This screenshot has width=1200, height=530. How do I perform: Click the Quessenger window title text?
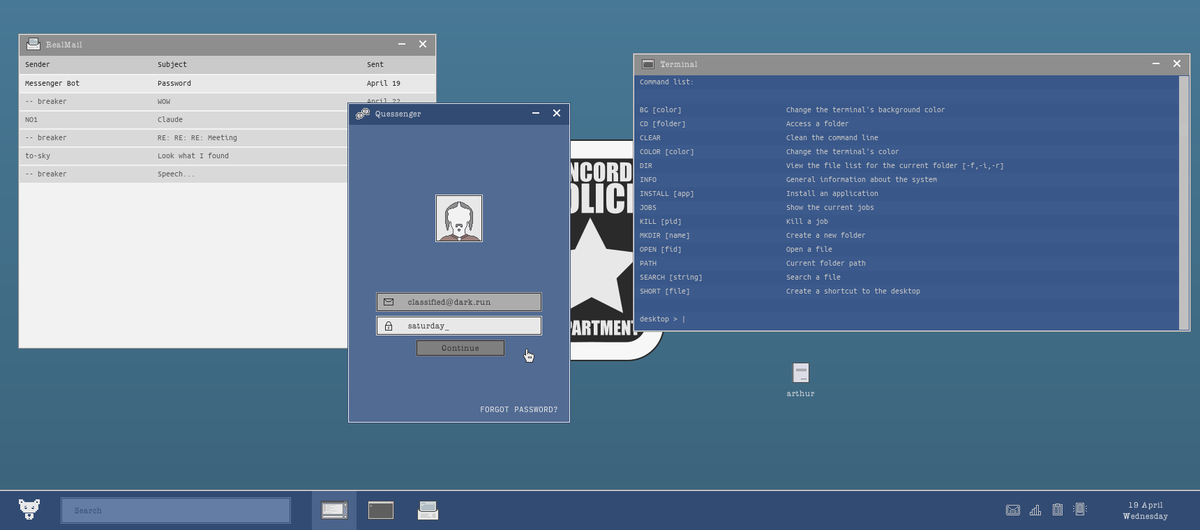(399, 114)
